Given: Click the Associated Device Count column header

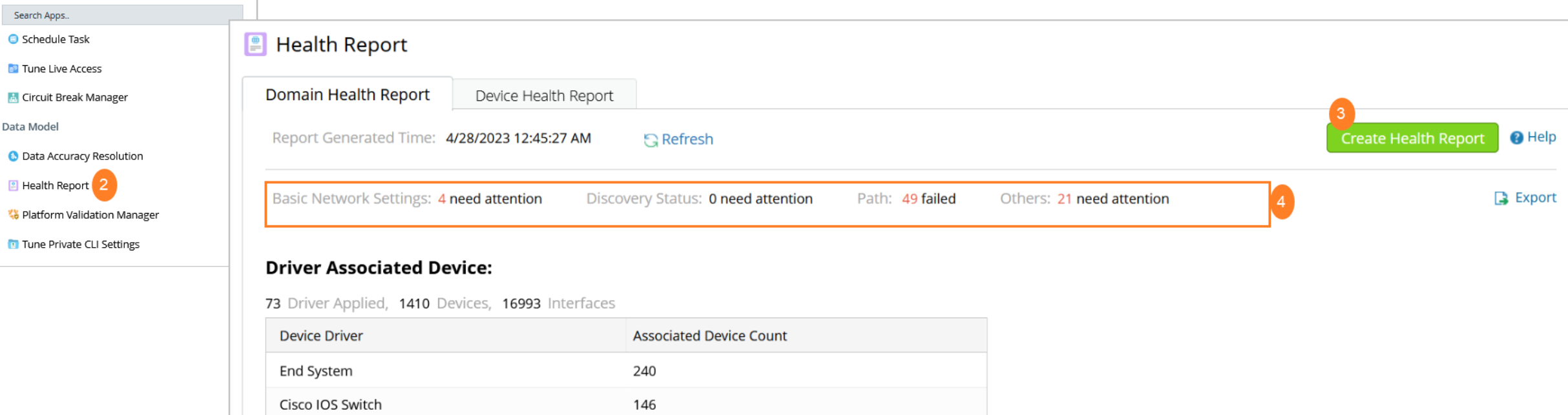Looking at the screenshot, I should tap(709, 336).
